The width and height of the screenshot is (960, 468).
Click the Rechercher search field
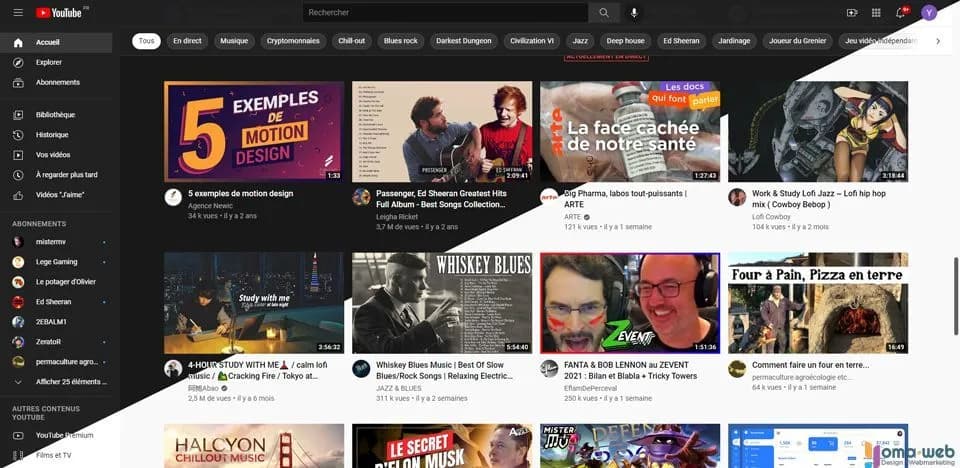click(445, 12)
